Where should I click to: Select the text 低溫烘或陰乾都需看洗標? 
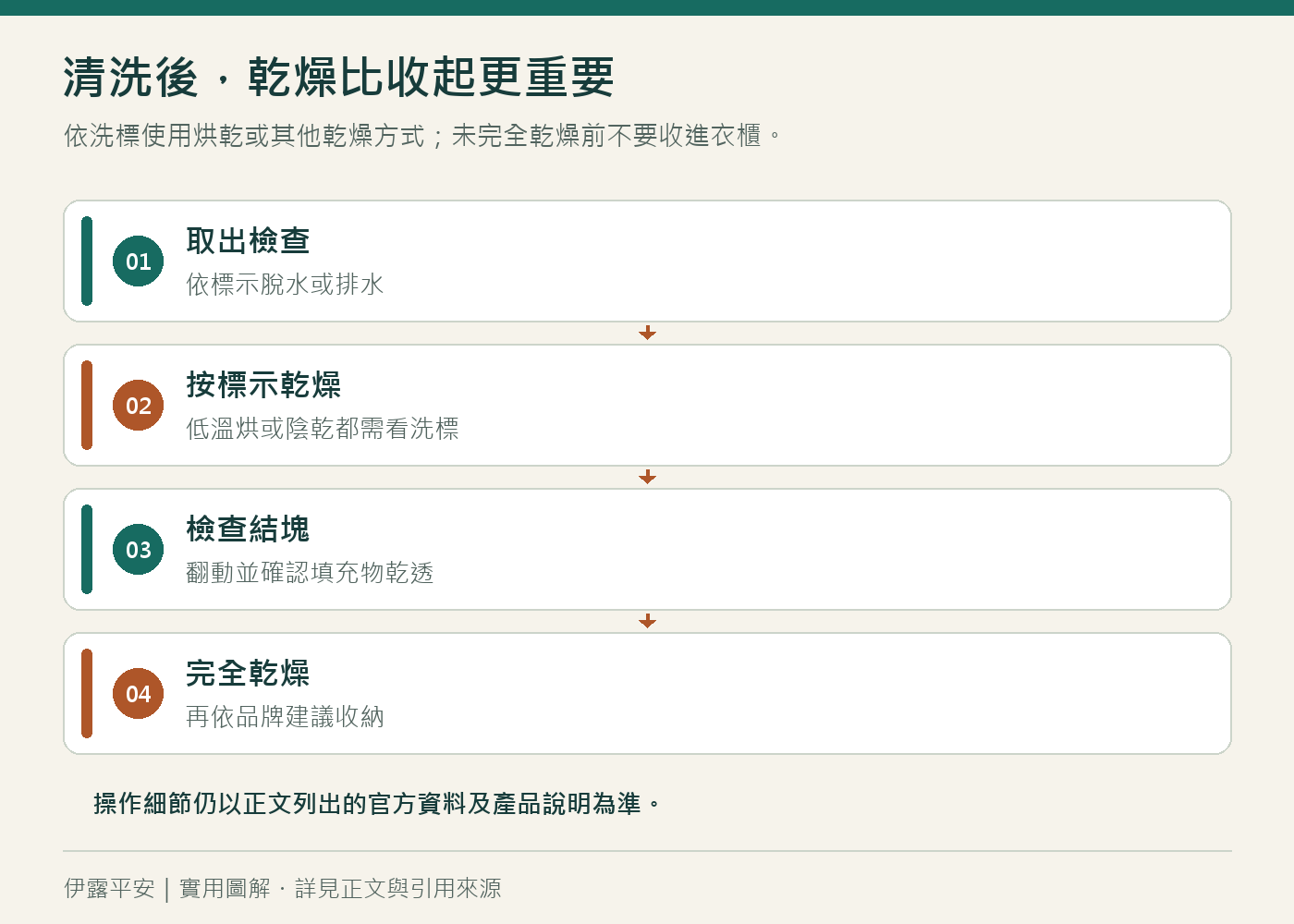click(323, 429)
